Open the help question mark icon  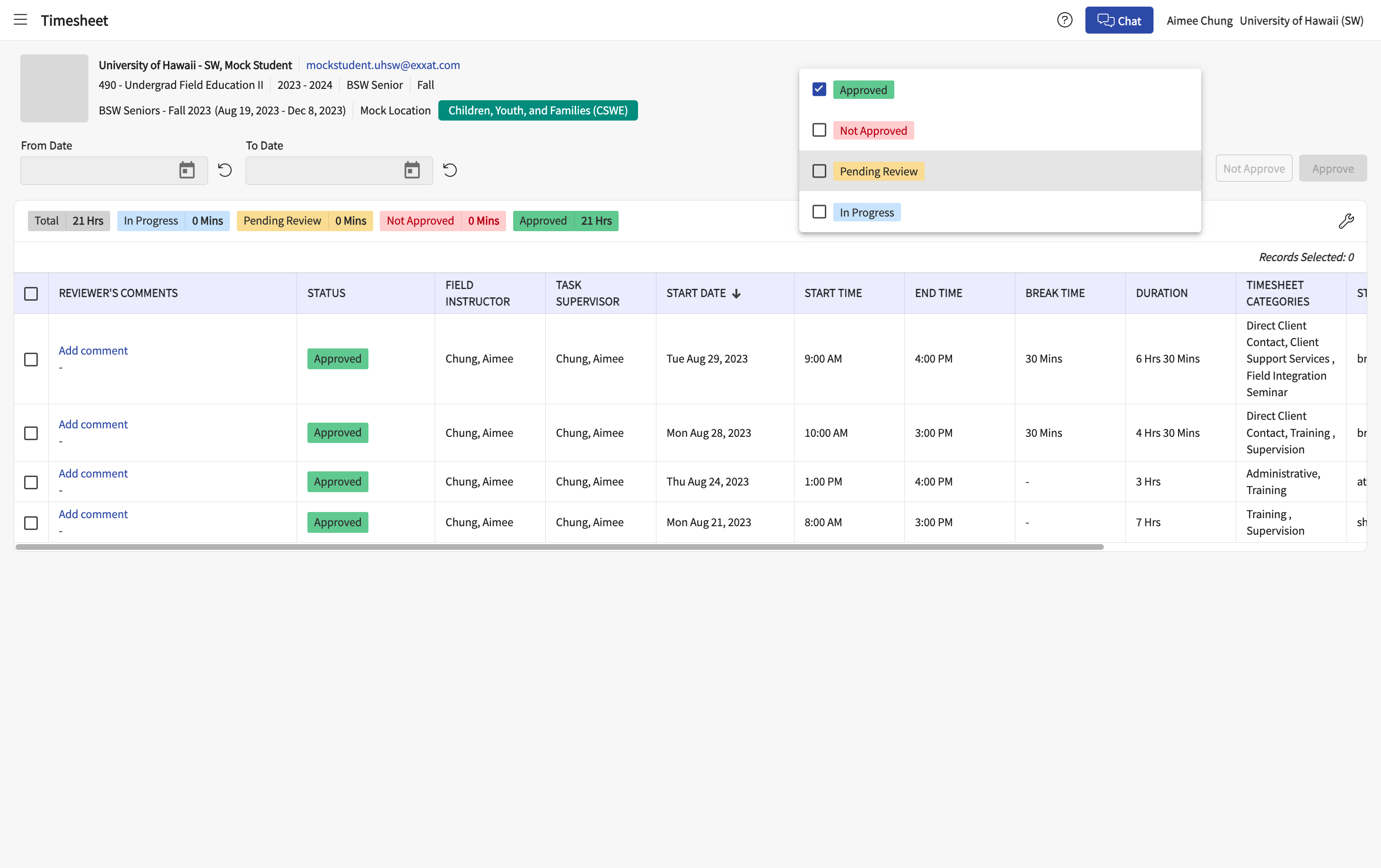[1065, 20]
